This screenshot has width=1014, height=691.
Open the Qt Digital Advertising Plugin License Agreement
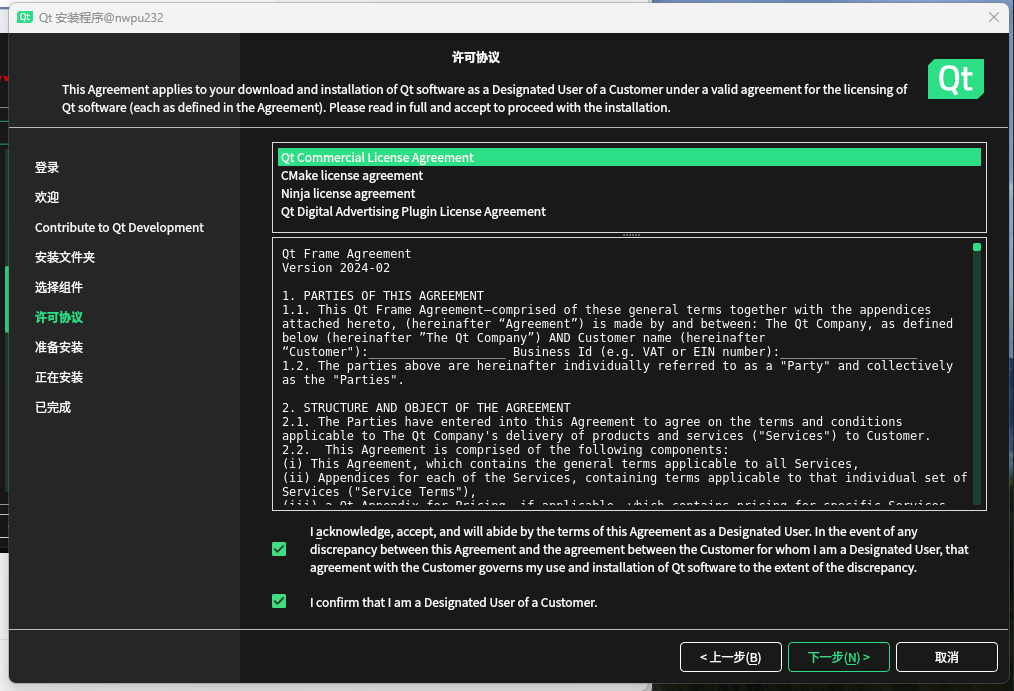click(414, 211)
